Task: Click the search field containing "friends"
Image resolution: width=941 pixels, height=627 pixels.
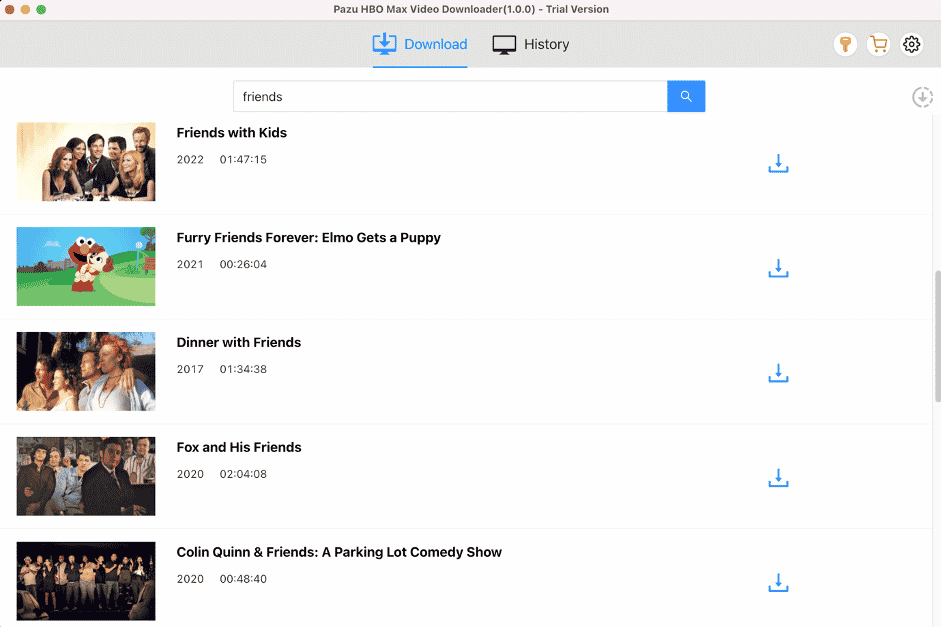Action: coord(450,96)
